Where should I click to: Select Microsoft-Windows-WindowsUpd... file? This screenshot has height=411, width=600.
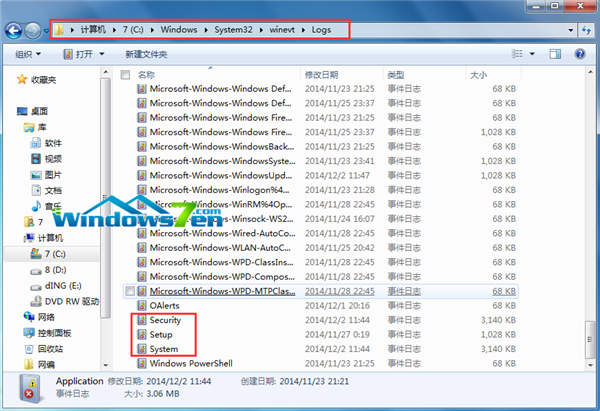click(221, 176)
